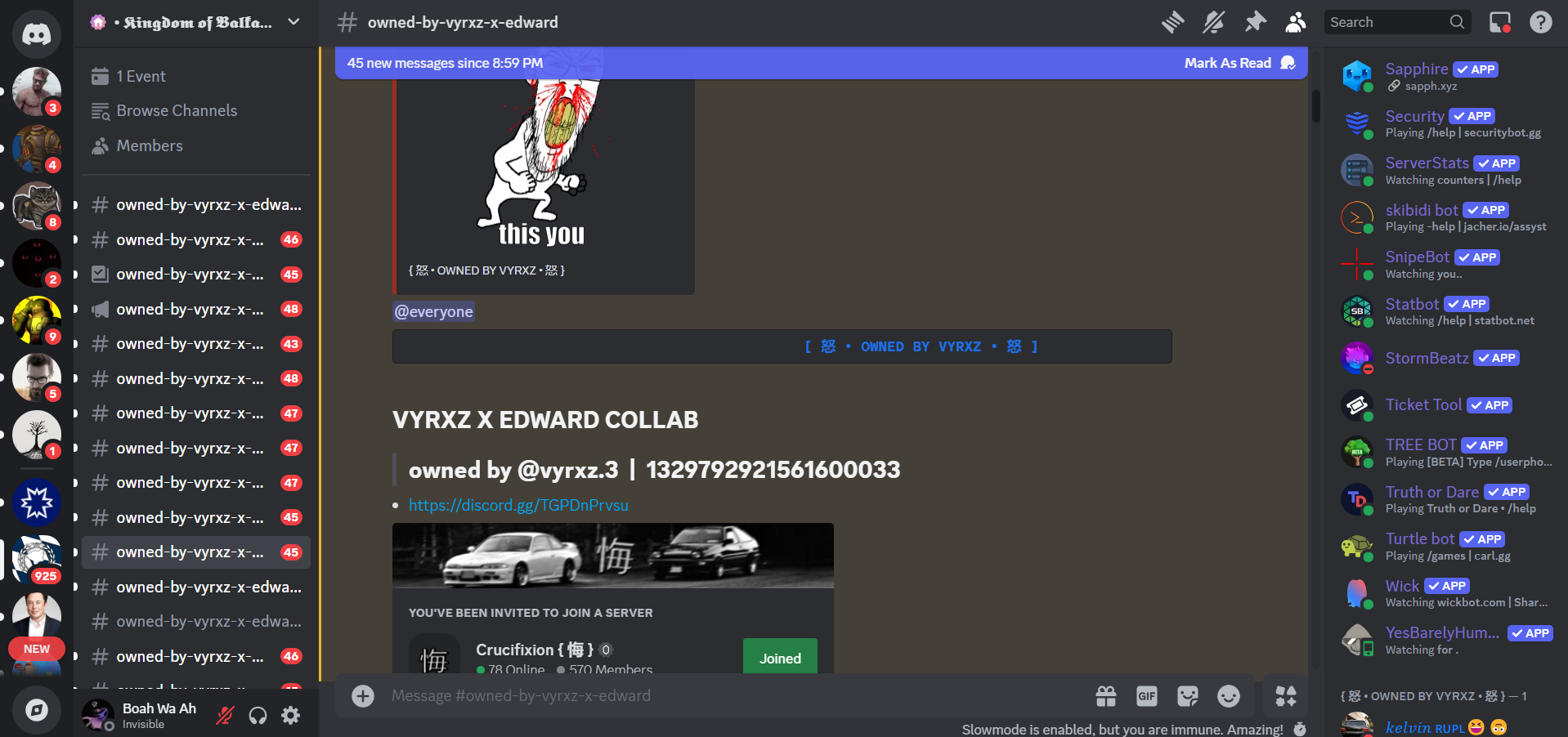1568x737 pixels.
Task: Open the emoji picker smiley icon
Action: 1228,696
